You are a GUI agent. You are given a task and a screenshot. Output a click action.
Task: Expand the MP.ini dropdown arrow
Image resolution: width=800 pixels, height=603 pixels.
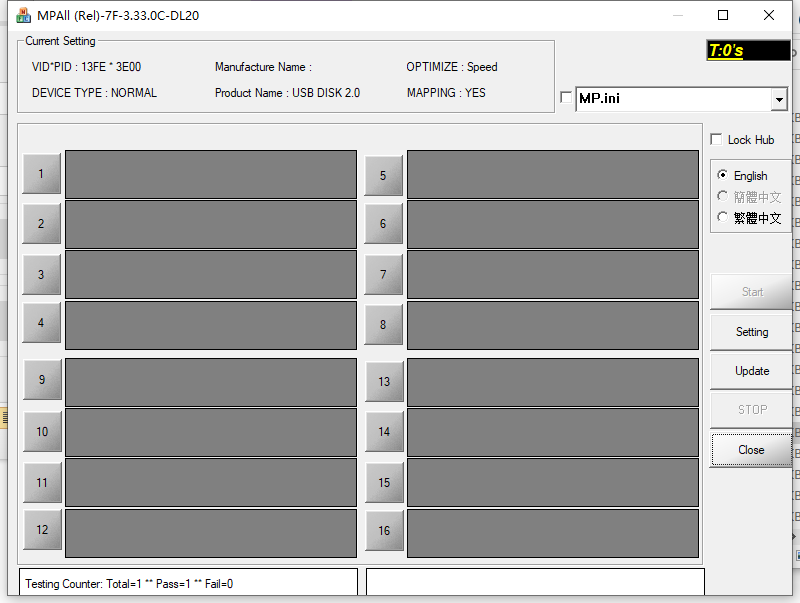tap(779, 99)
